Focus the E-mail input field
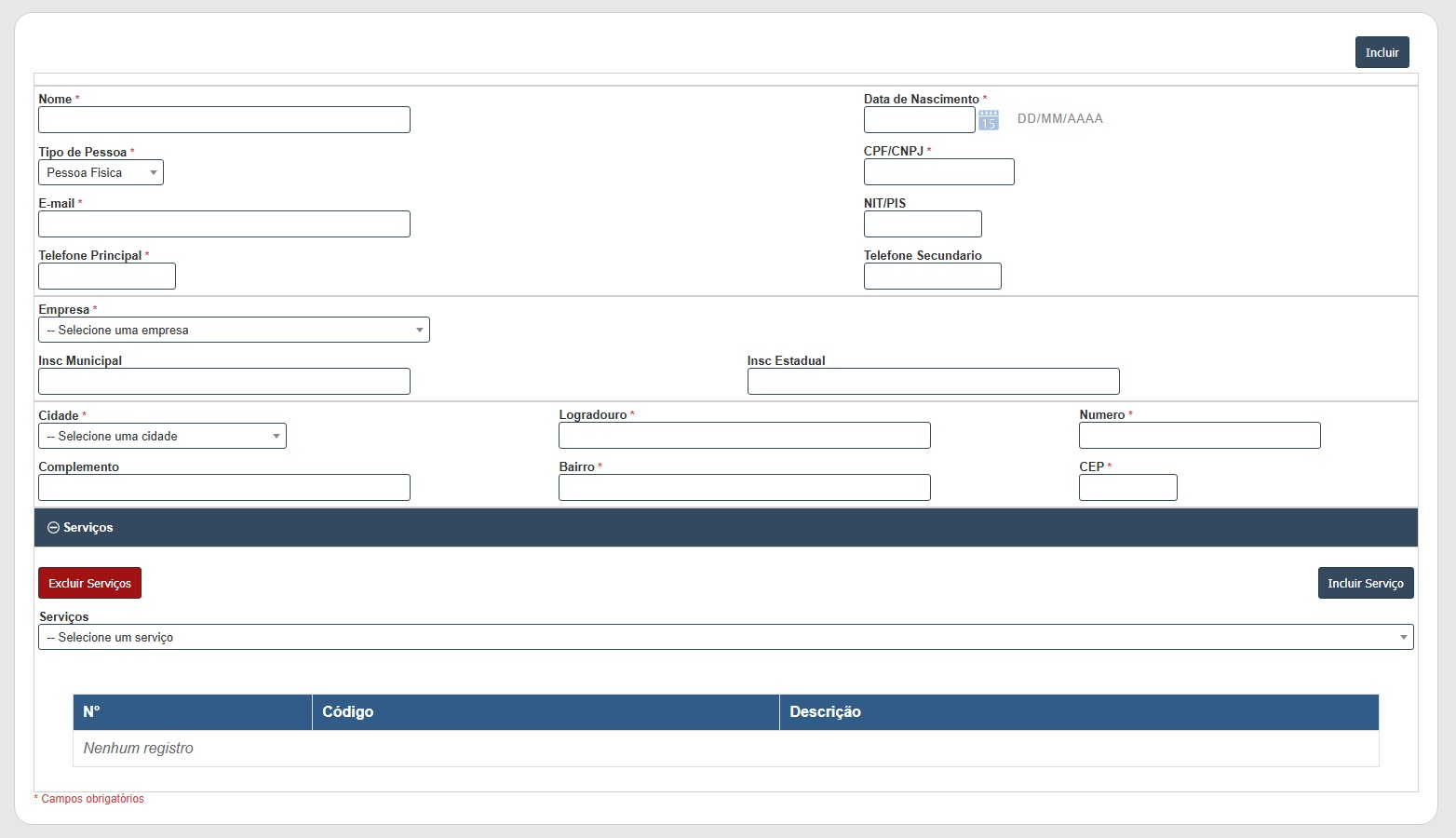This screenshot has width=1456, height=838. coord(224,223)
